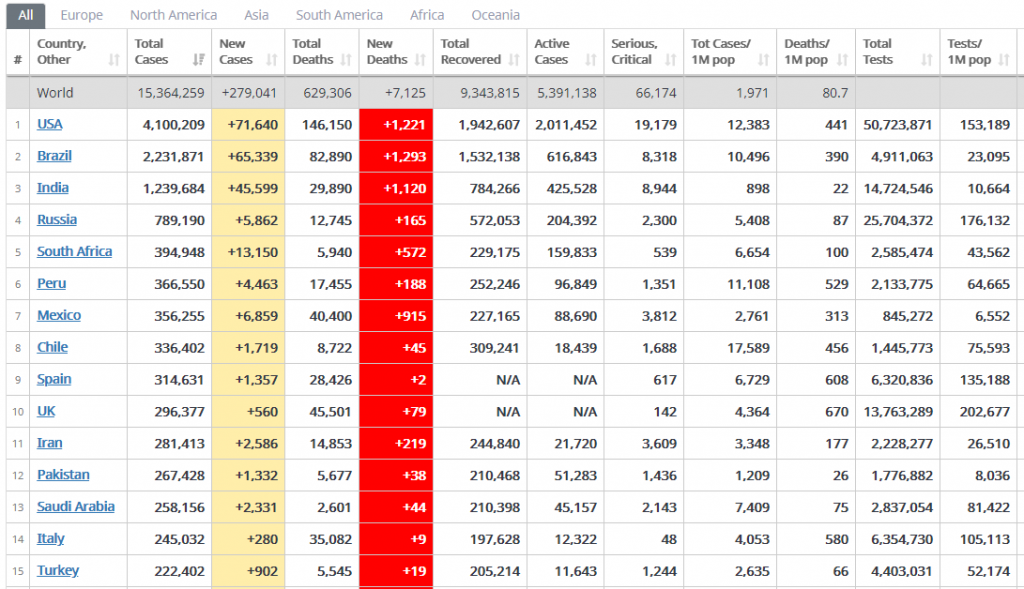
Task: Click the Tot Cases/1M pop column header
Action: [720, 52]
